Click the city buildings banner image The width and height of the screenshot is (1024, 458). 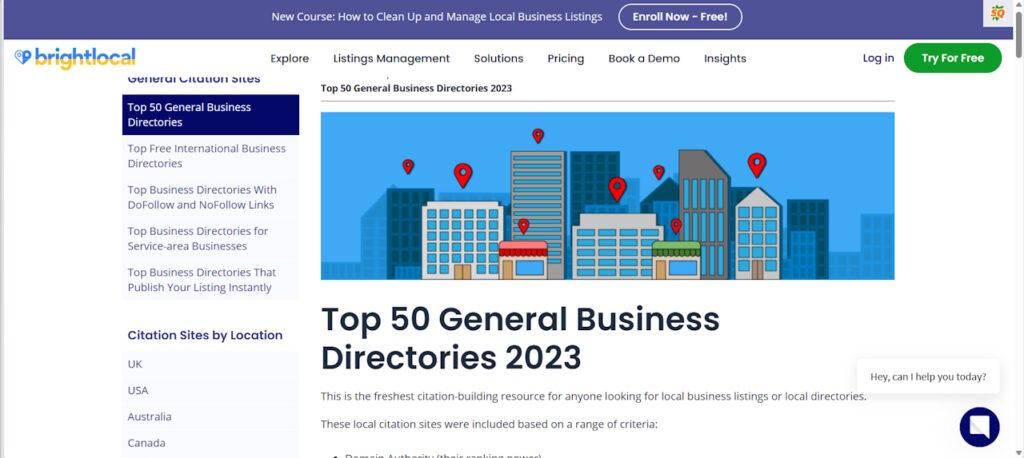[607, 196]
